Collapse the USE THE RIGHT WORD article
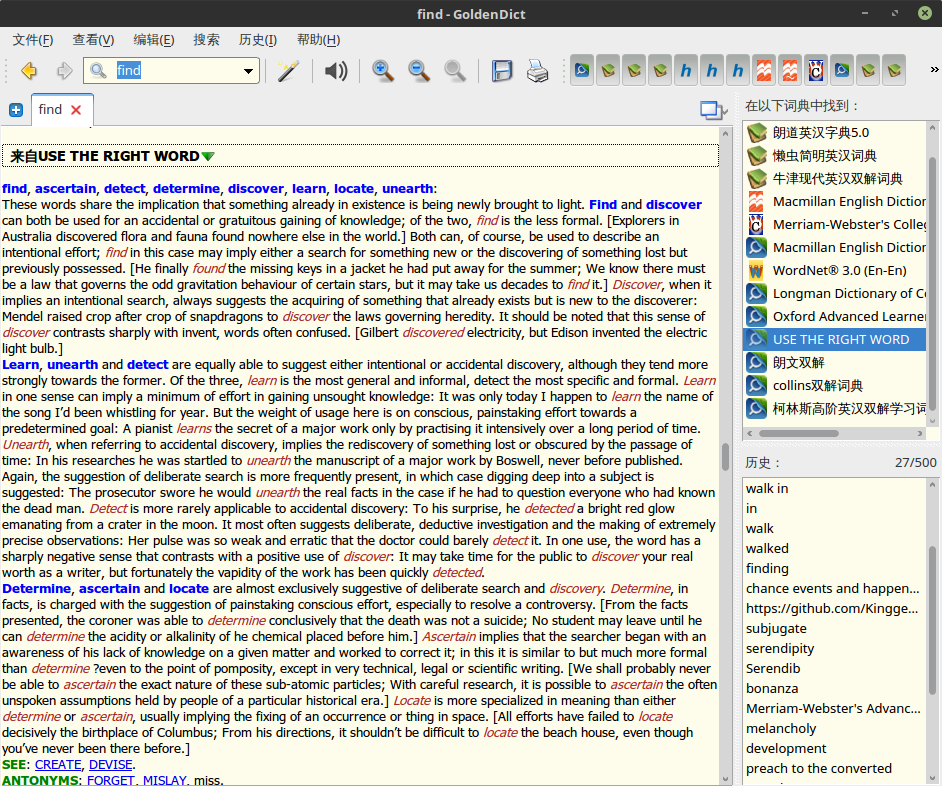 click(x=208, y=156)
